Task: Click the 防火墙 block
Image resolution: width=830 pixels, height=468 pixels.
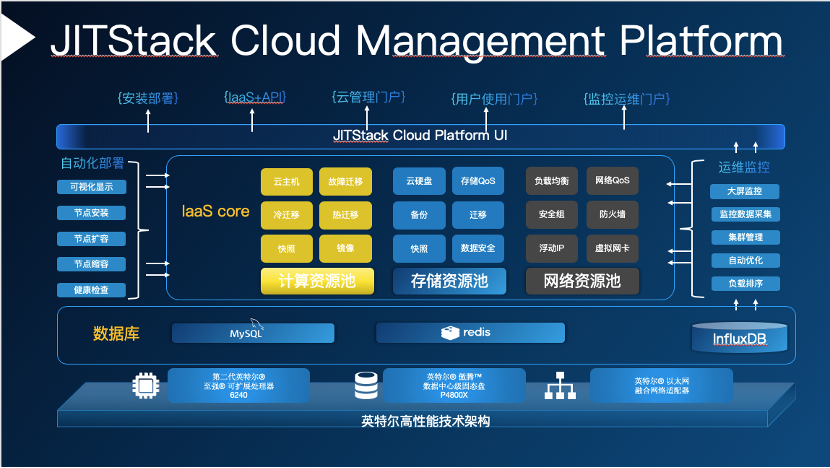Action: 612,214
